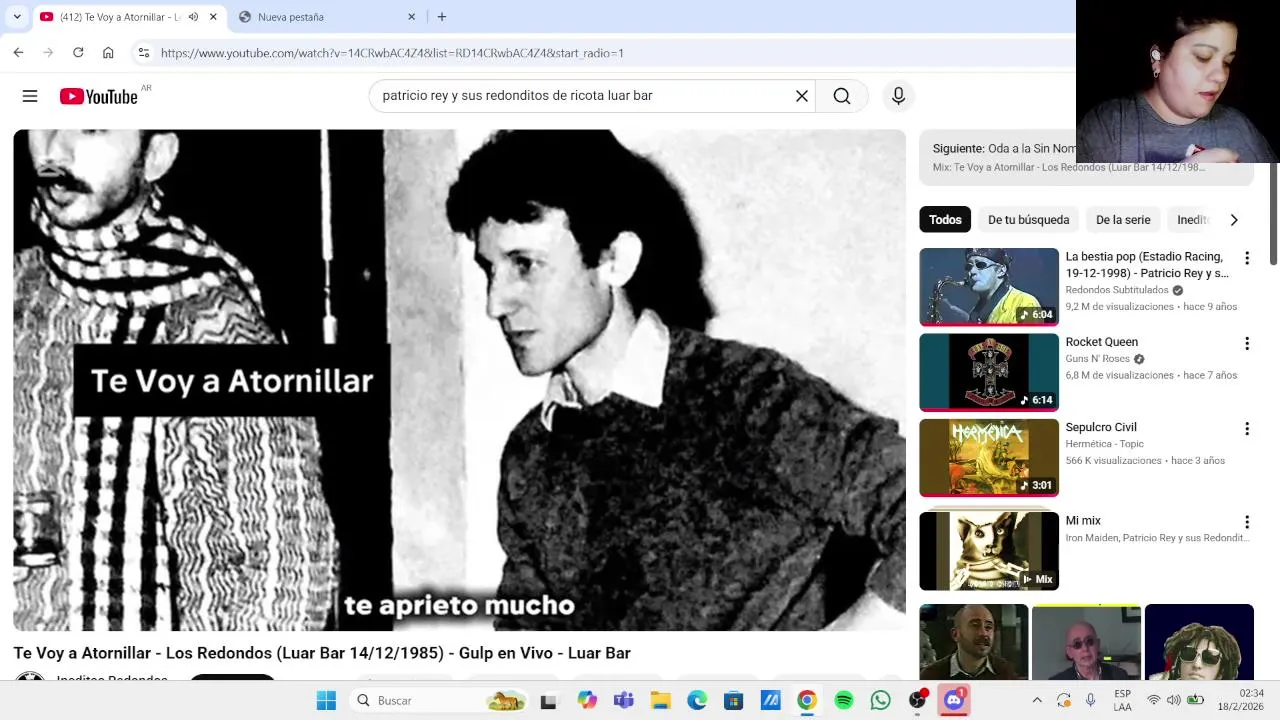Viewport: 1280px width, 720px height.
Task: Open WhatsApp from taskbar
Action: (880, 701)
